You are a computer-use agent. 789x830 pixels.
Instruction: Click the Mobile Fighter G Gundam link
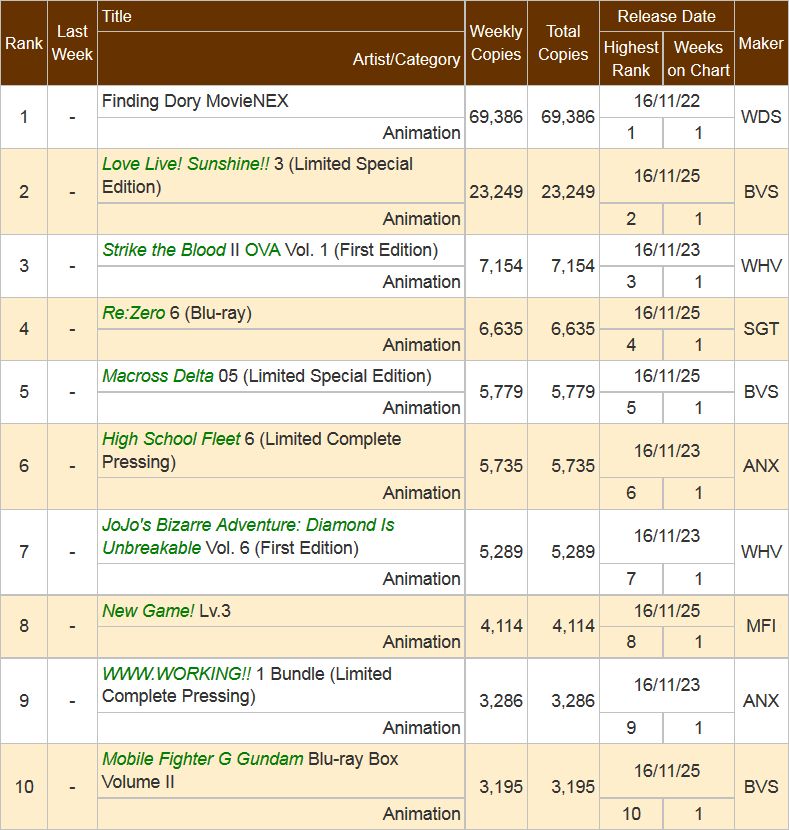tap(202, 759)
